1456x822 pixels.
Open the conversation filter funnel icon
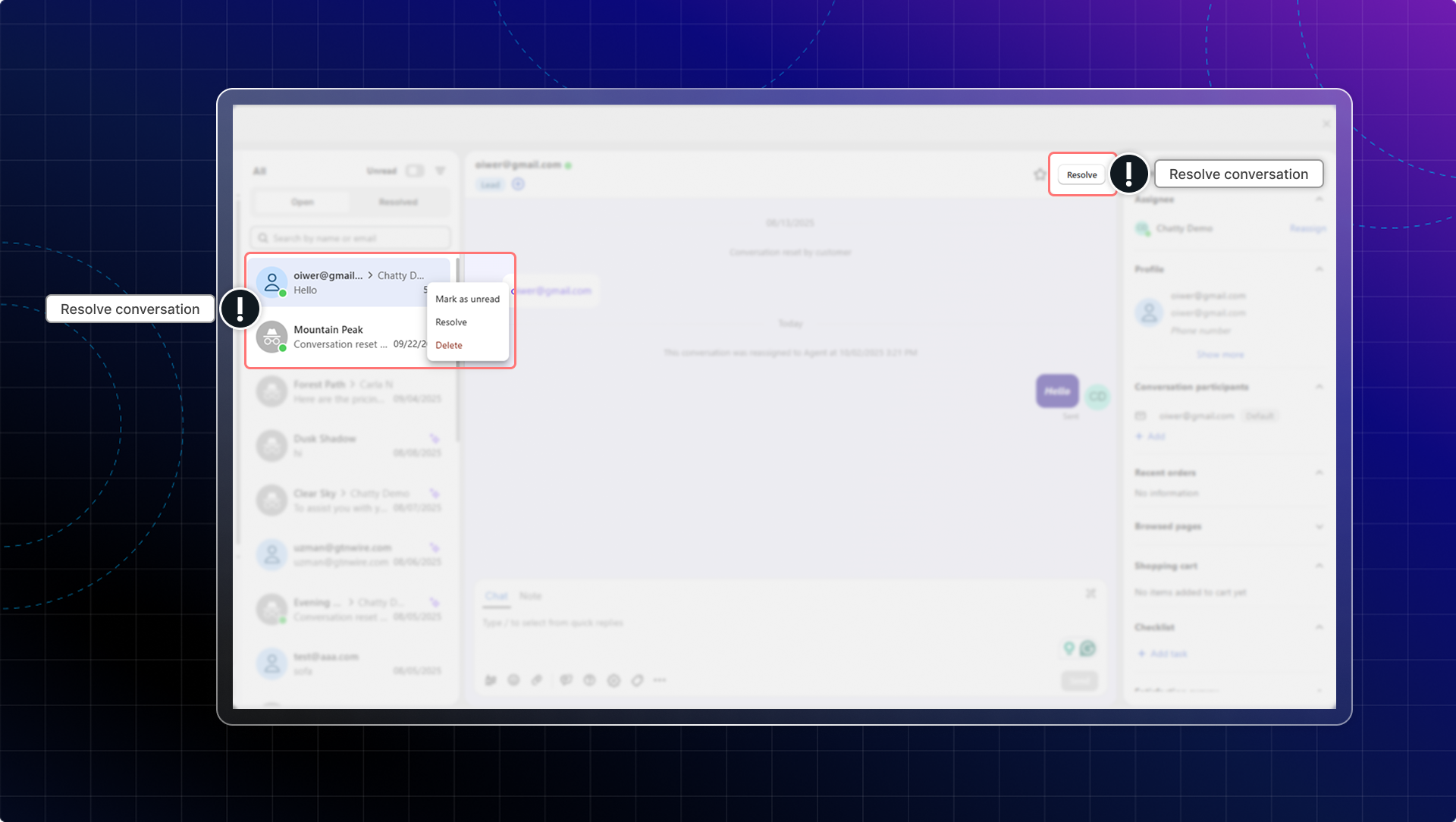tap(441, 171)
